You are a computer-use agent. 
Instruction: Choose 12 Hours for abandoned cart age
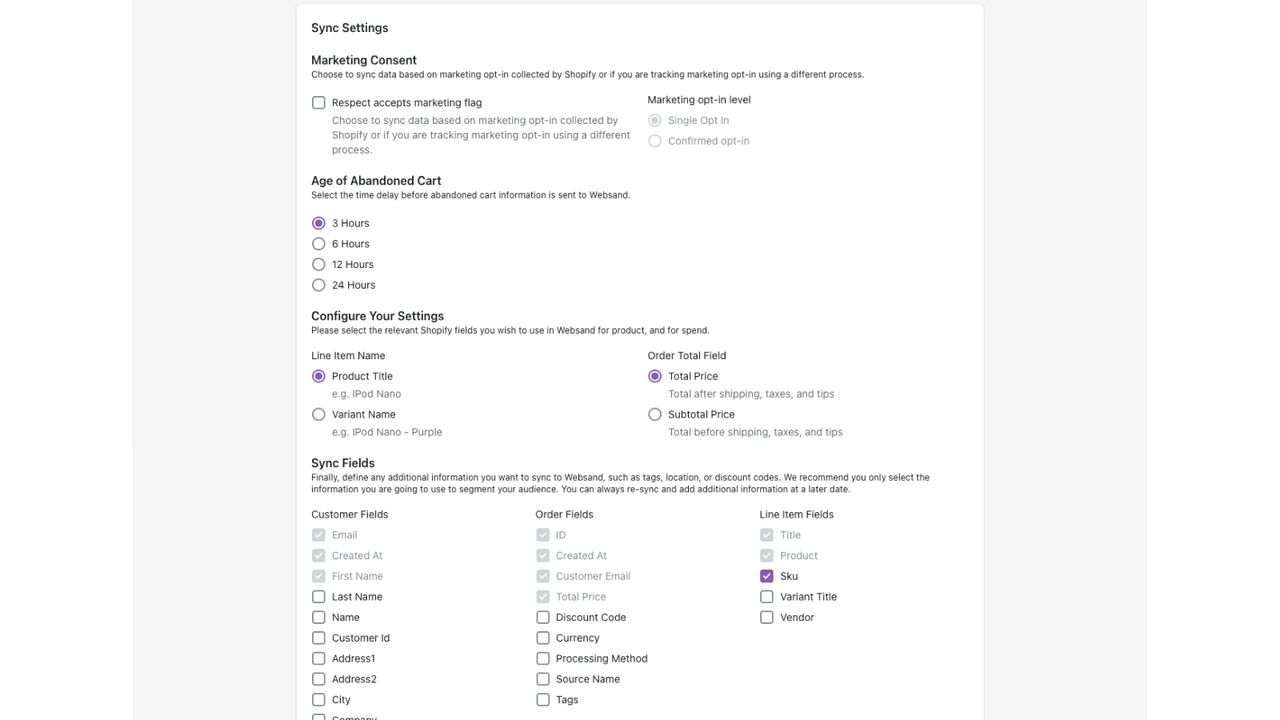pyautogui.click(x=318, y=264)
